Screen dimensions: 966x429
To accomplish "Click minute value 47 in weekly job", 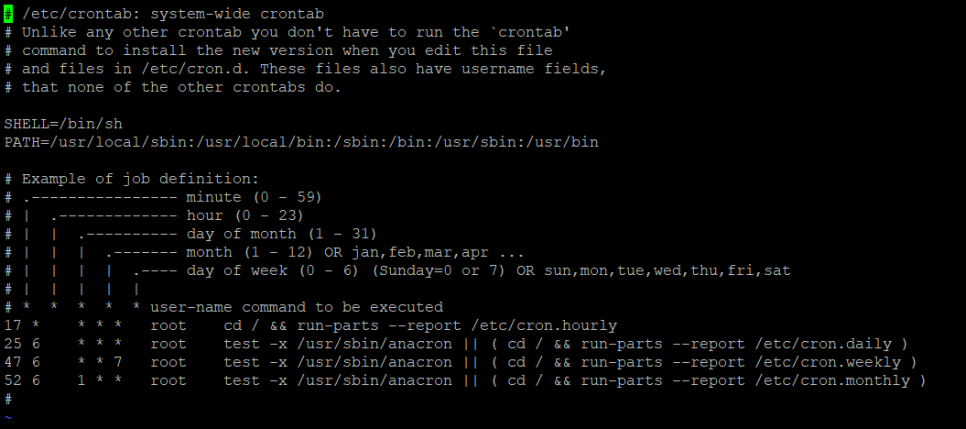I will pos(12,362).
